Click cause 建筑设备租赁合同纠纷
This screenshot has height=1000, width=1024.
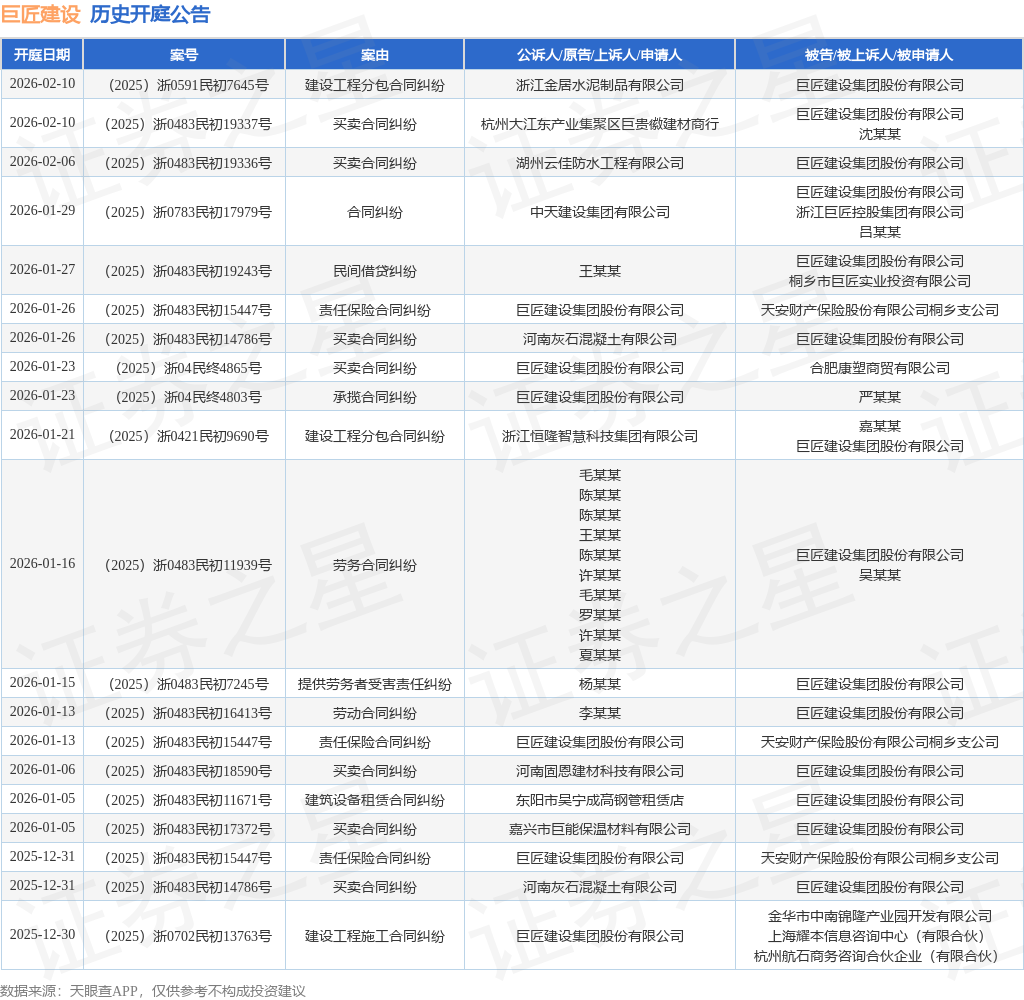[x=375, y=800]
